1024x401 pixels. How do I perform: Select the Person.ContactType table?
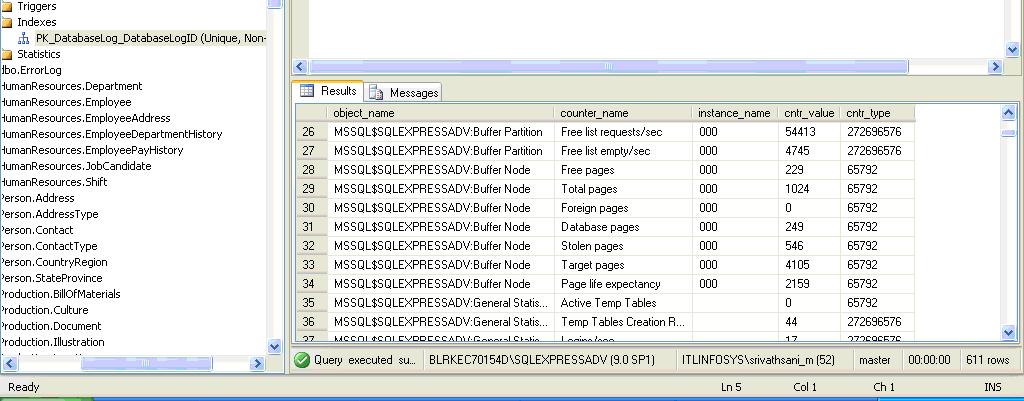pyautogui.click(x=49, y=246)
